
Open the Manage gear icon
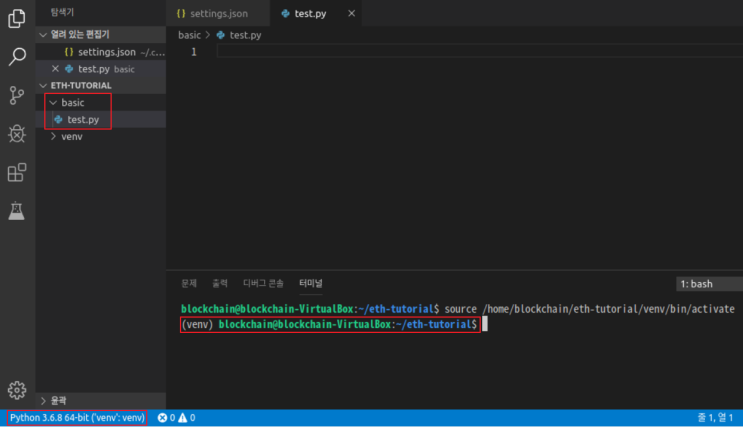[x=17, y=390]
